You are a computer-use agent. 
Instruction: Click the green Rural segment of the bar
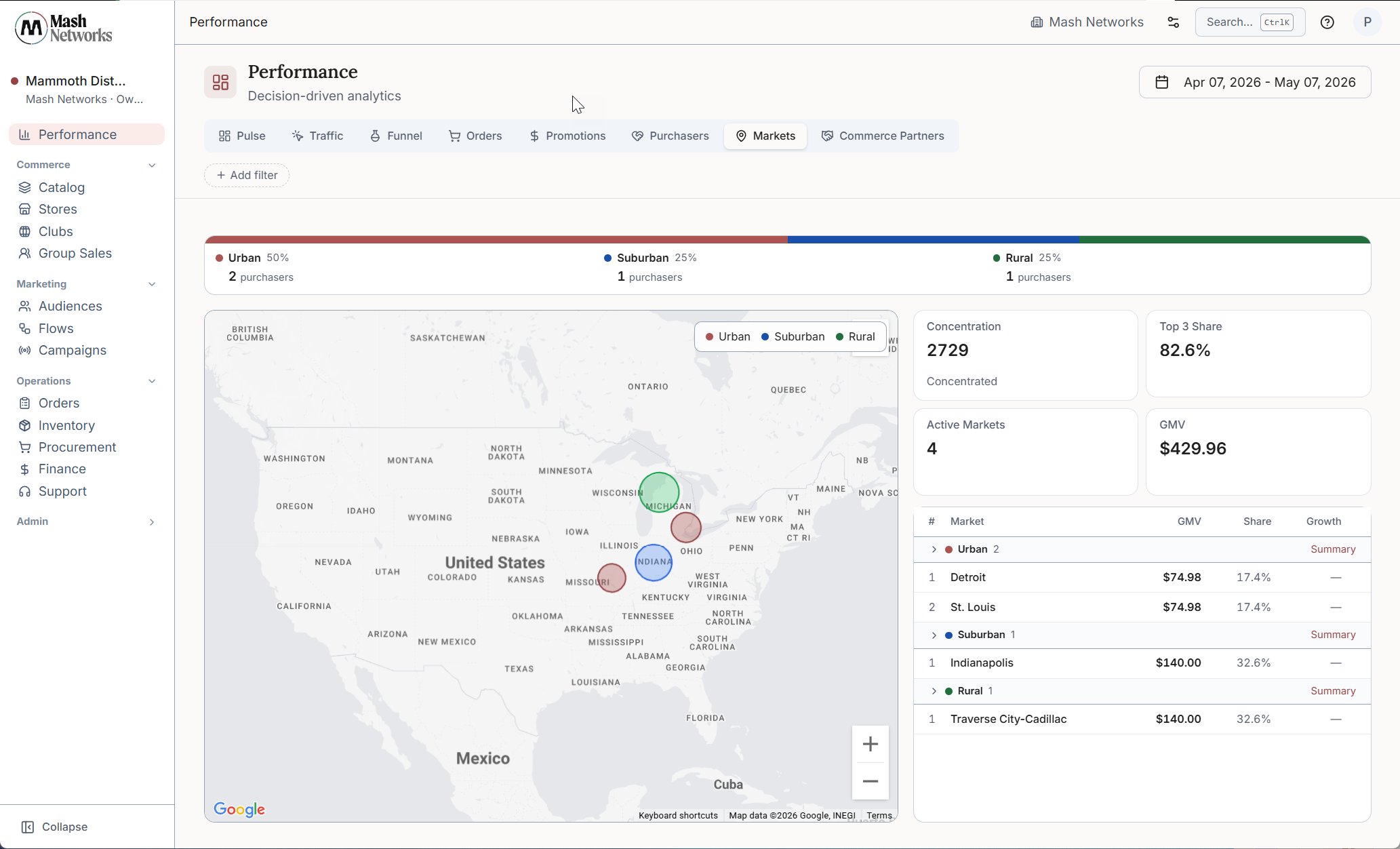click(1225, 239)
